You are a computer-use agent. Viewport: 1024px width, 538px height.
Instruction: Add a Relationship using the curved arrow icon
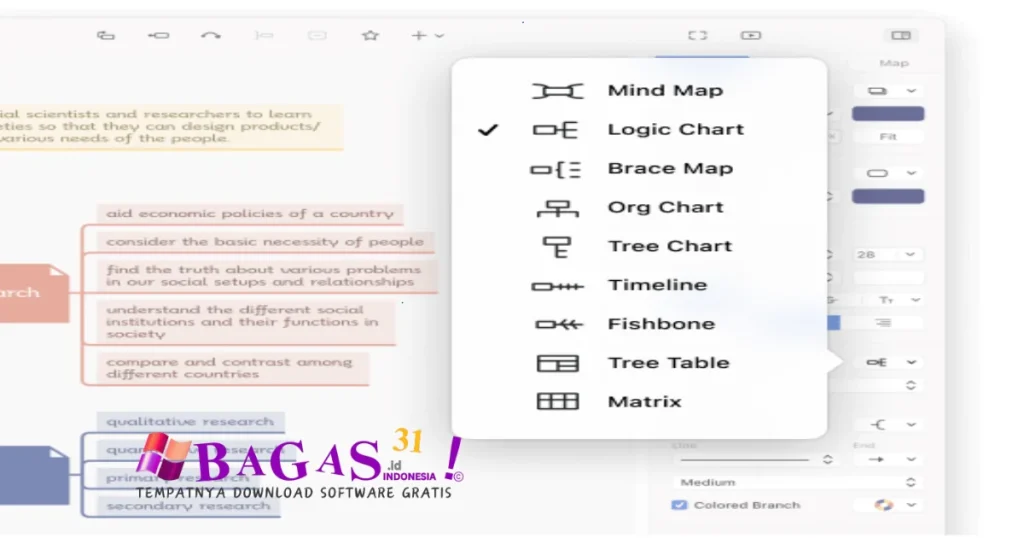pos(210,35)
